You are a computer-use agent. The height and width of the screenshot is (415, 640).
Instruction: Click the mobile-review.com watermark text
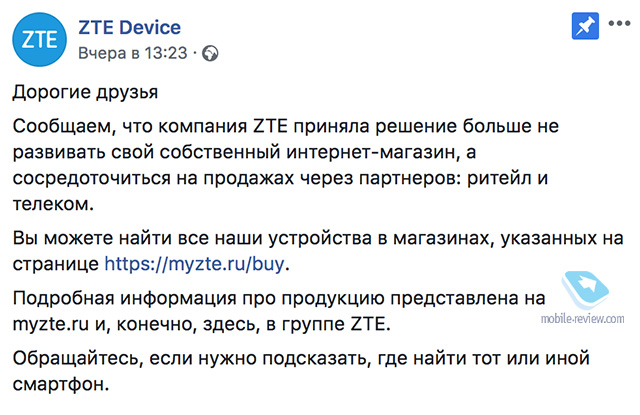pyautogui.click(x=582, y=319)
